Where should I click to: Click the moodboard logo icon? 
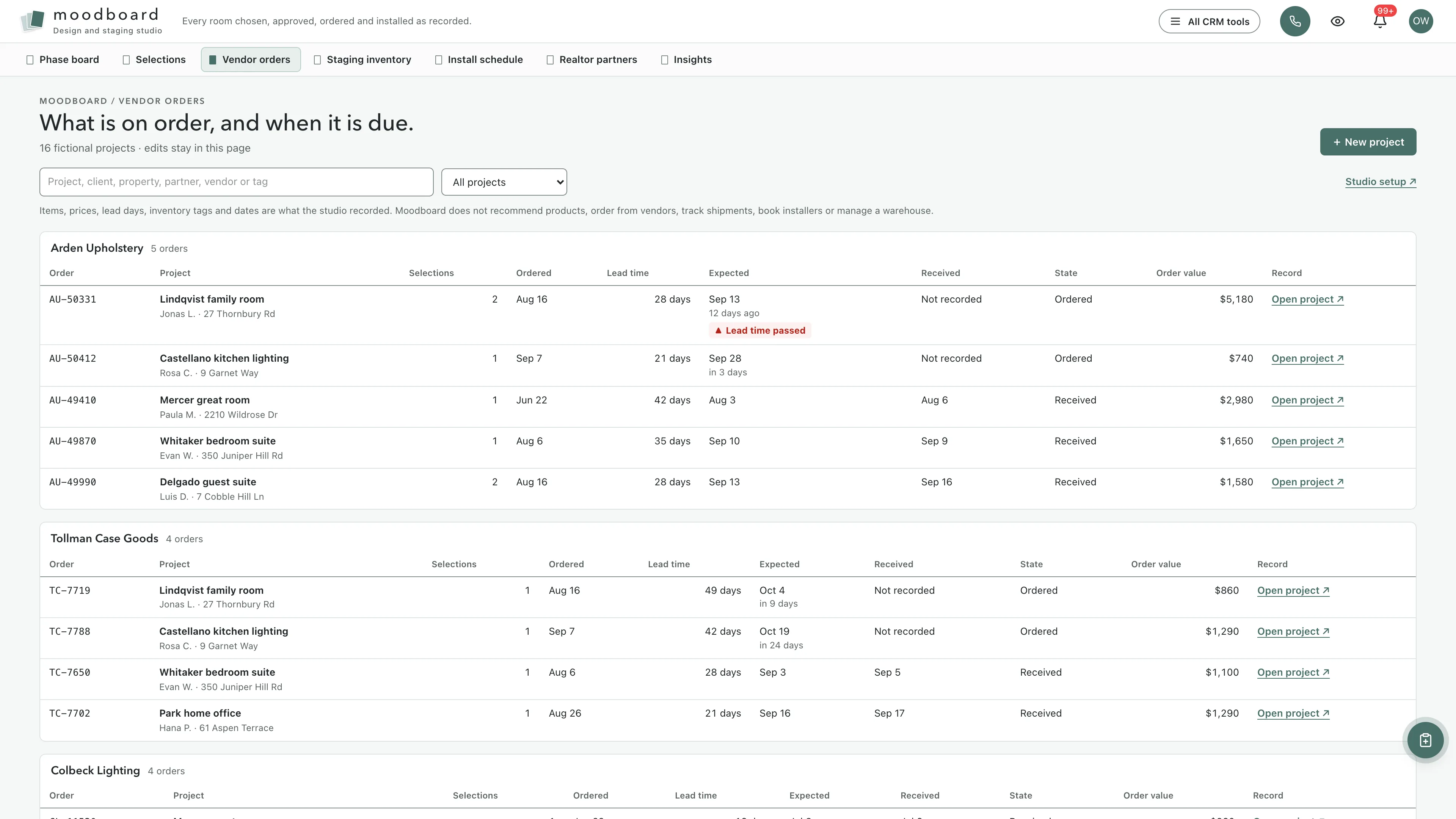coord(32,21)
